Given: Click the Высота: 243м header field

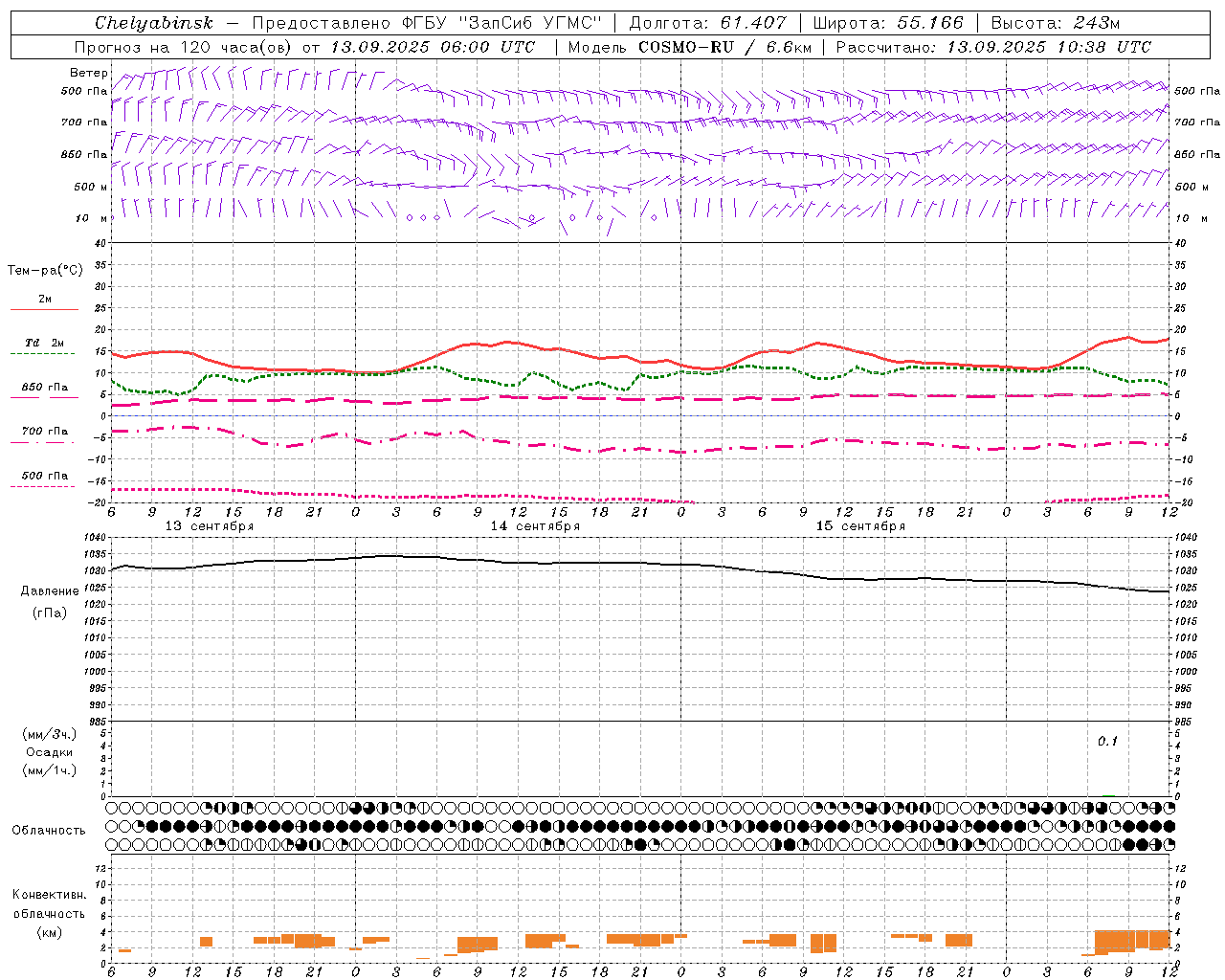Looking at the screenshot, I should [1056, 23].
